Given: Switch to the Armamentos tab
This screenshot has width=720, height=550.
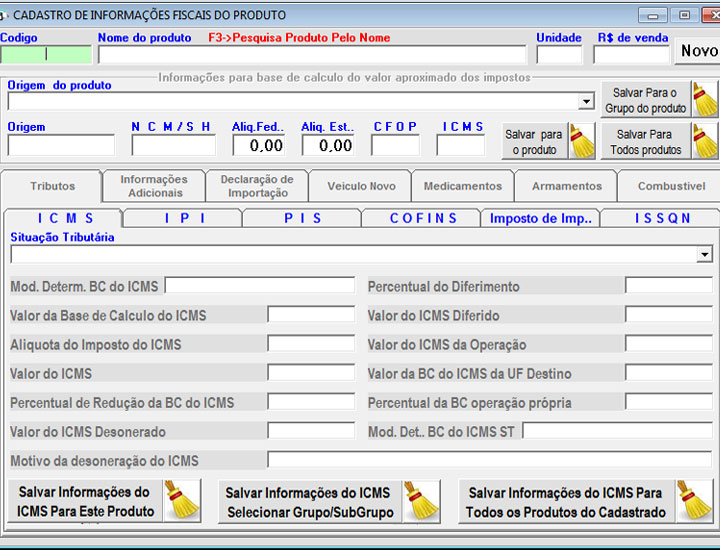Looking at the screenshot, I should 567,186.
